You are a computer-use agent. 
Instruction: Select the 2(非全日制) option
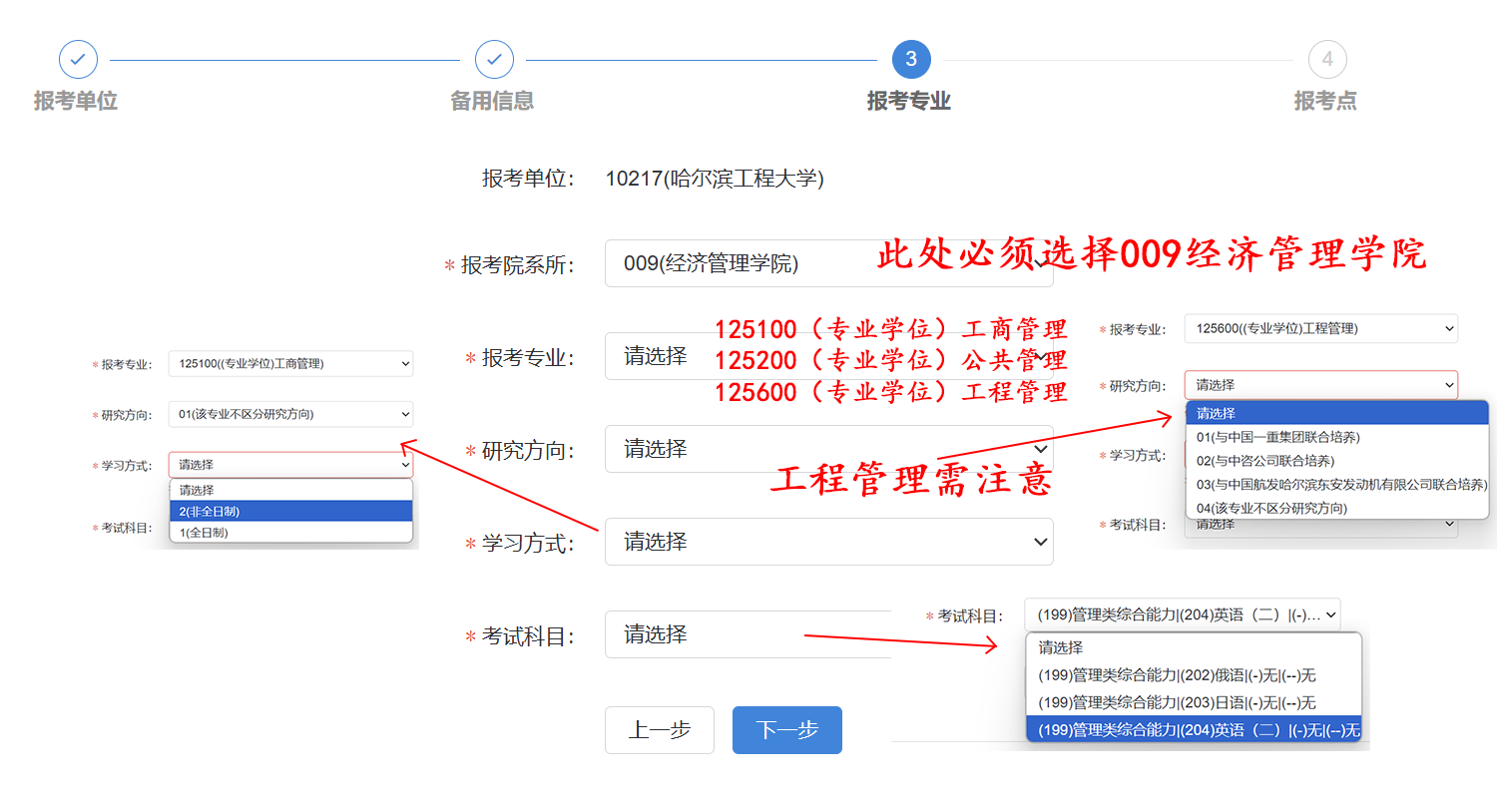click(x=290, y=511)
